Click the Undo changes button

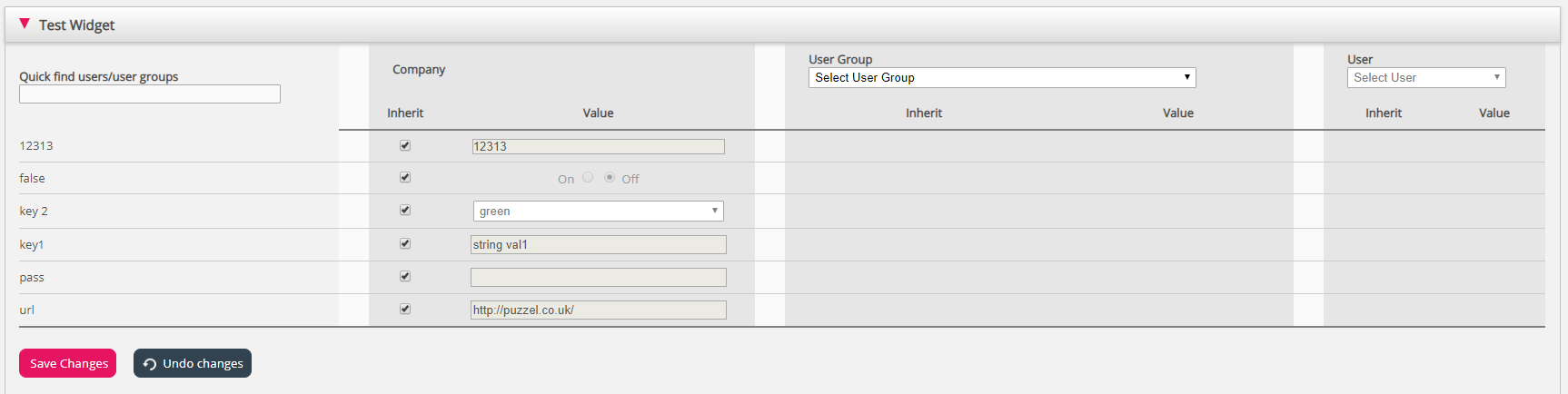click(x=193, y=363)
